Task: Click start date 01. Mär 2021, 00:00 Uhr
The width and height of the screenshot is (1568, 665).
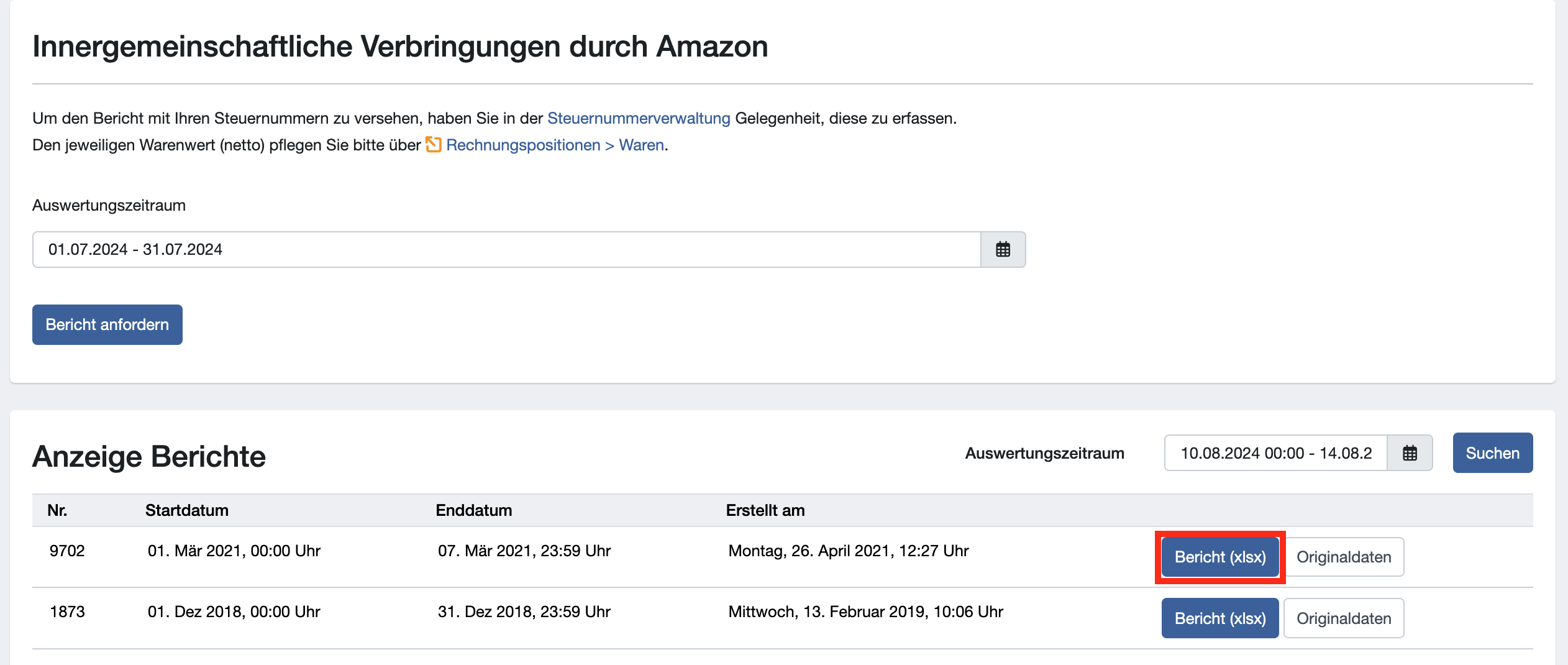Action: tap(234, 551)
